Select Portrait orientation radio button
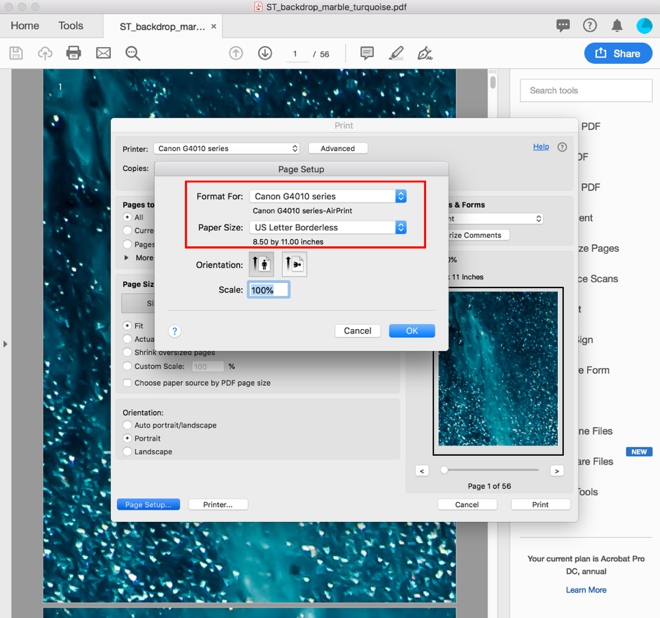The height and width of the screenshot is (618, 660). coord(127,438)
